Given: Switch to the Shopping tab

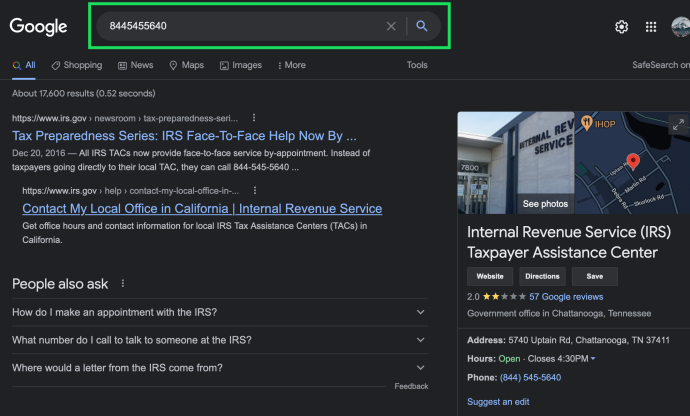Looking at the screenshot, I should pyautogui.click(x=77, y=65).
